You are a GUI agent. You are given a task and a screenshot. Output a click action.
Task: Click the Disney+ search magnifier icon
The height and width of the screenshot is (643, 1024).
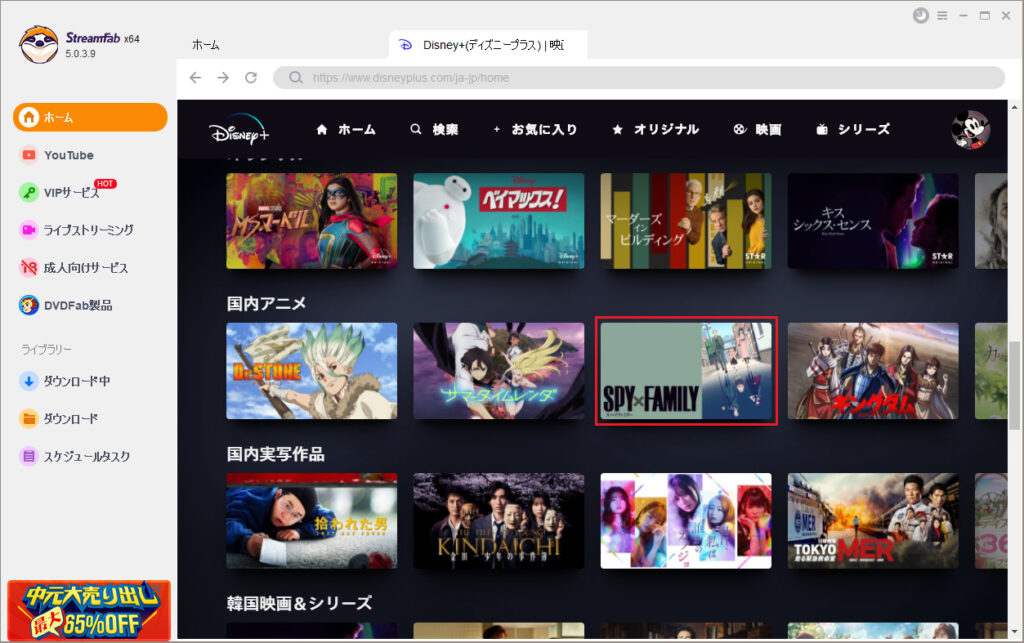coord(415,129)
